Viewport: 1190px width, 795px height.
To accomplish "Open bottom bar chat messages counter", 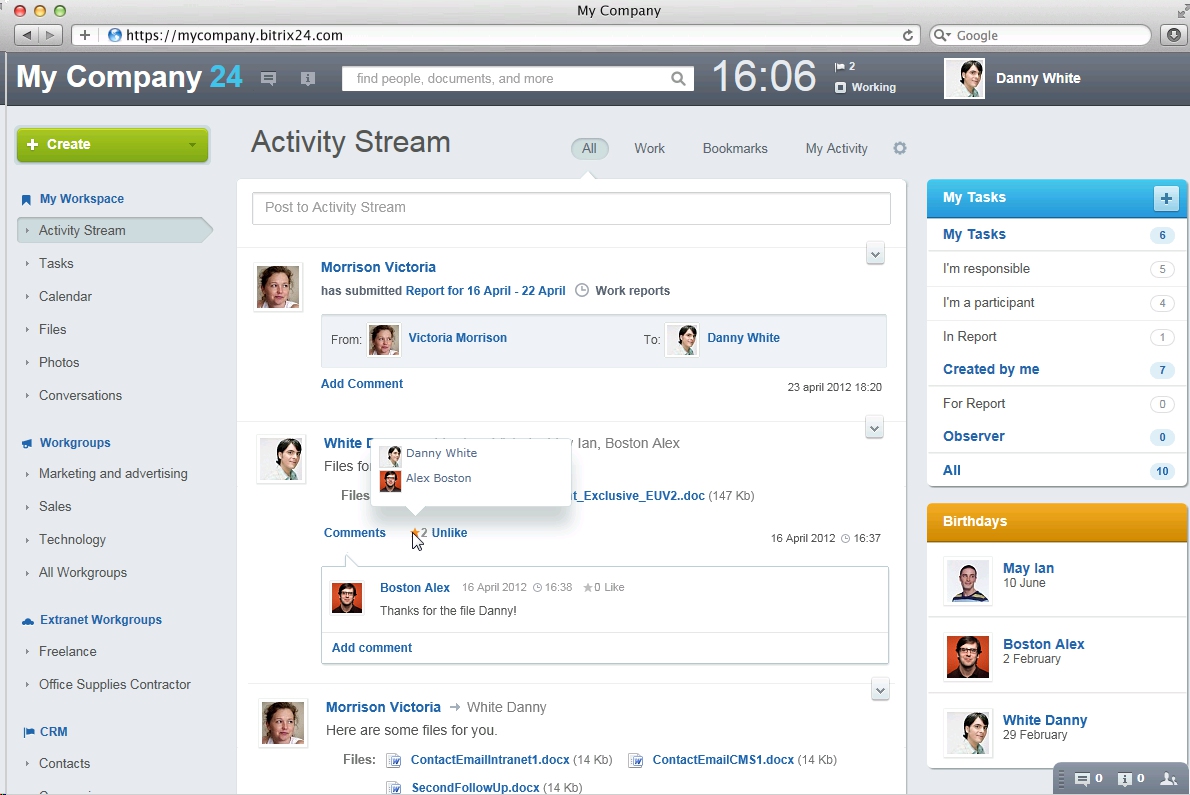I will [1088, 779].
